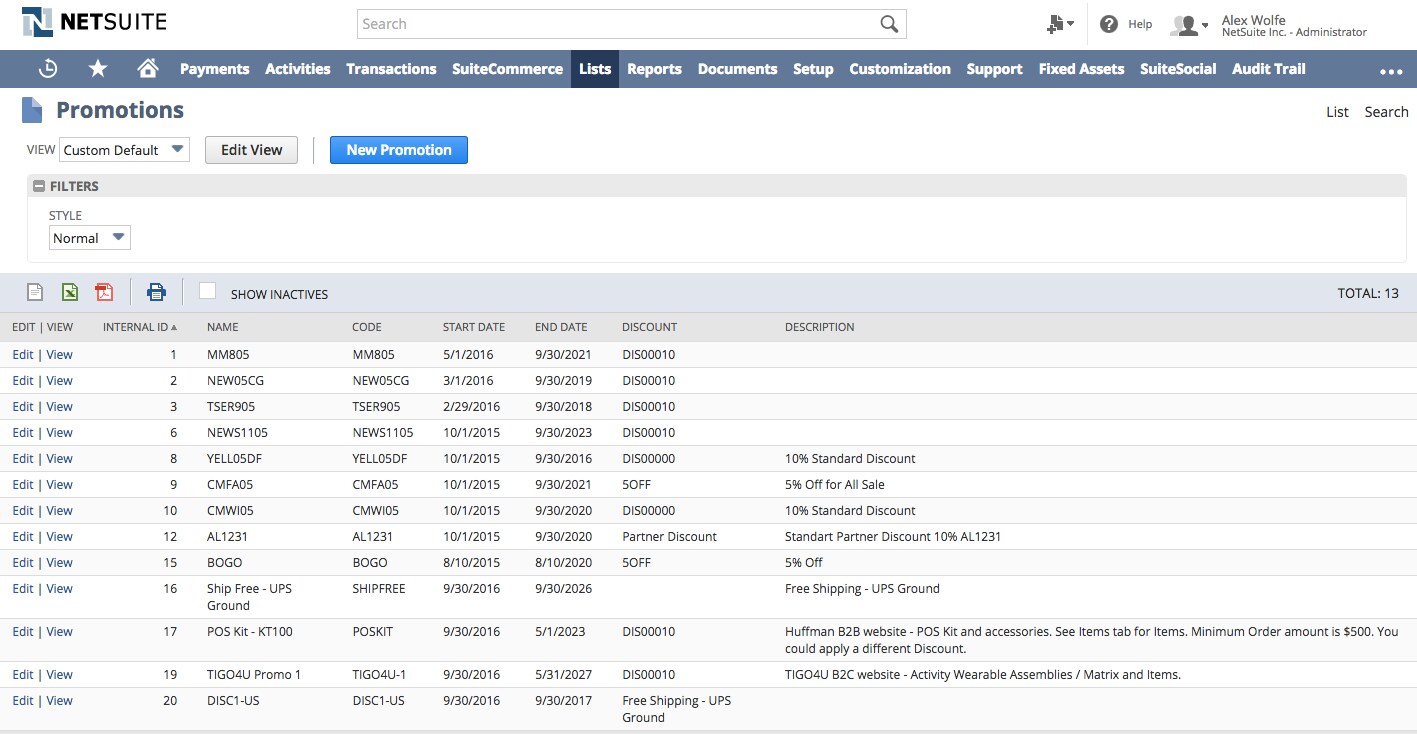Image resolution: width=1417 pixels, height=734 pixels.
Task: Sort by Discount column header
Action: pyautogui.click(x=649, y=327)
